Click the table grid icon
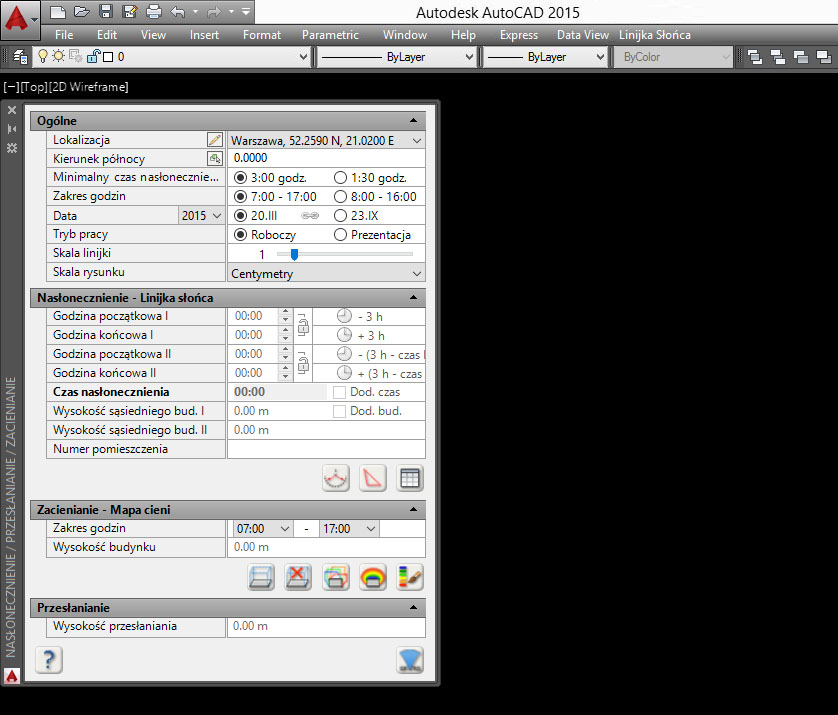Image resolution: width=838 pixels, height=715 pixels. pyautogui.click(x=410, y=478)
